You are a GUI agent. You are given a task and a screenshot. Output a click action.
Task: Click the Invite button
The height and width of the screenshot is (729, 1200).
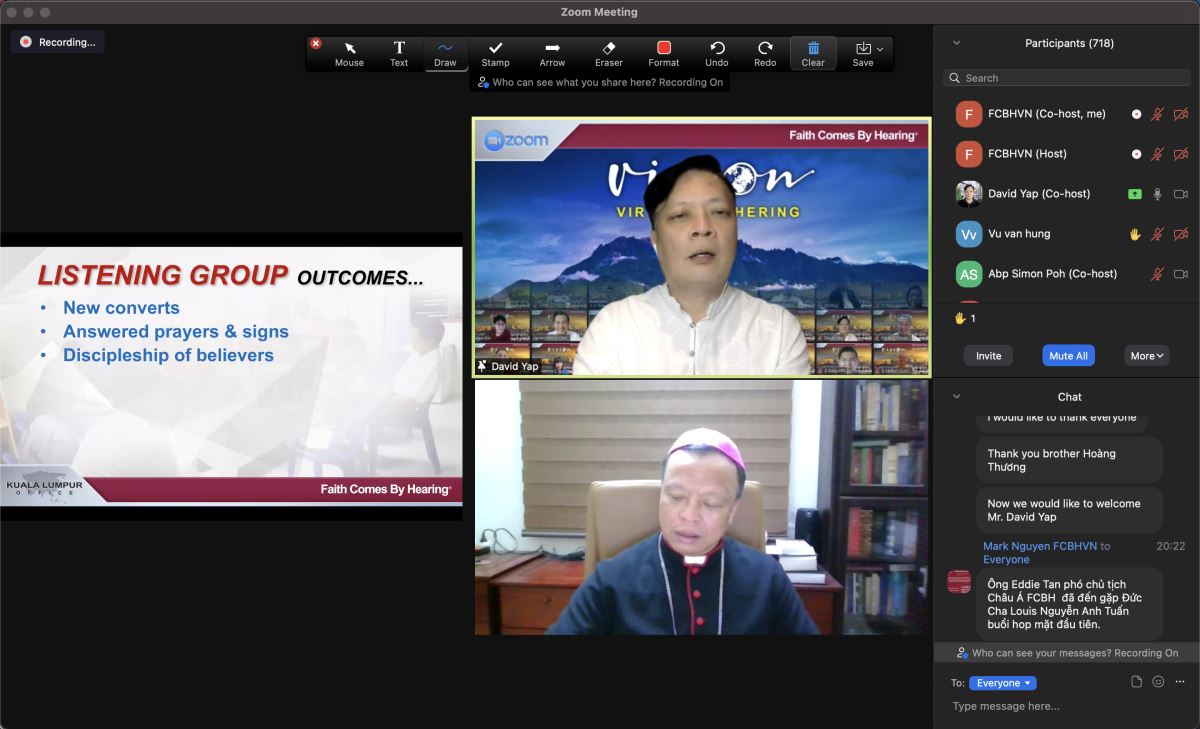pyautogui.click(x=988, y=356)
